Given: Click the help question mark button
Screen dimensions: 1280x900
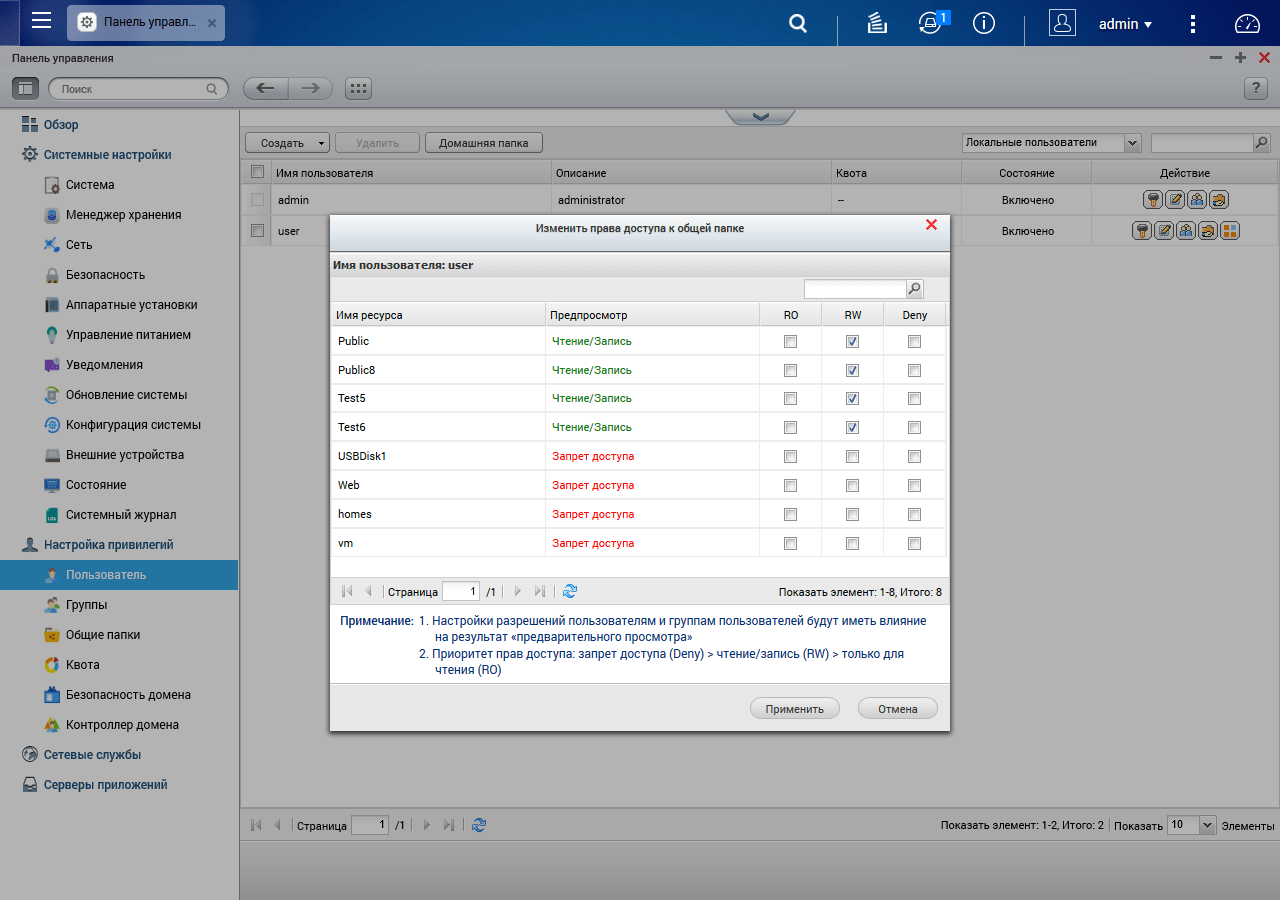Looking at the screenshot, I should [x=1256, y=88].
